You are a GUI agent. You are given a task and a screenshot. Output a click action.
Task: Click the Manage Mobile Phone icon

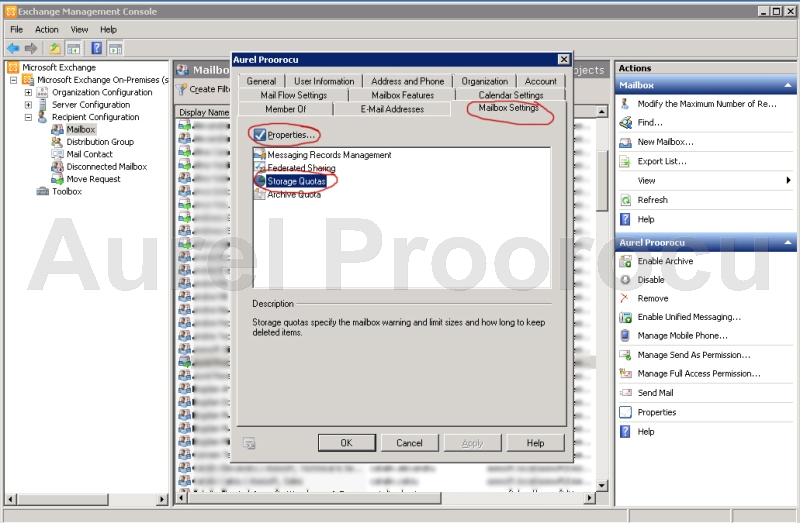[x=625, y=336]
